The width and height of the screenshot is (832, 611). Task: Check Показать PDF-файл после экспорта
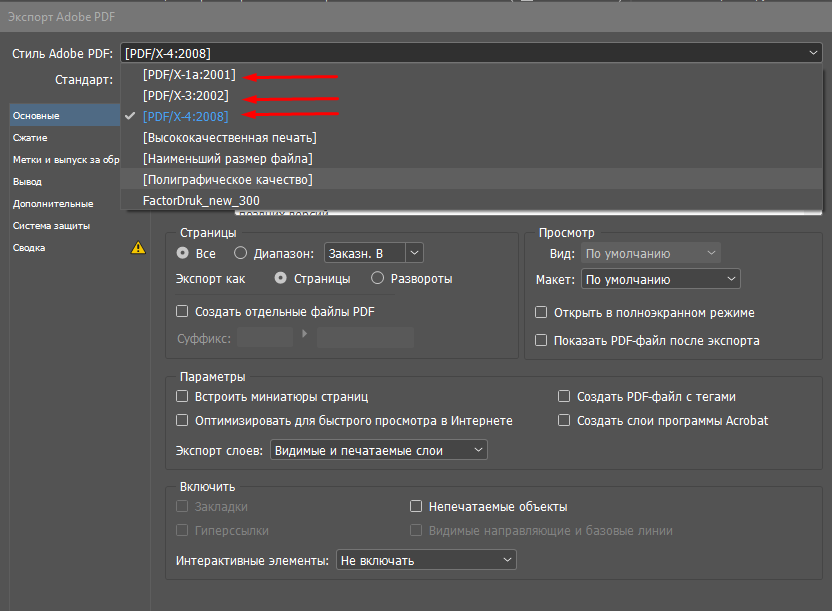(x=541, y=340)
